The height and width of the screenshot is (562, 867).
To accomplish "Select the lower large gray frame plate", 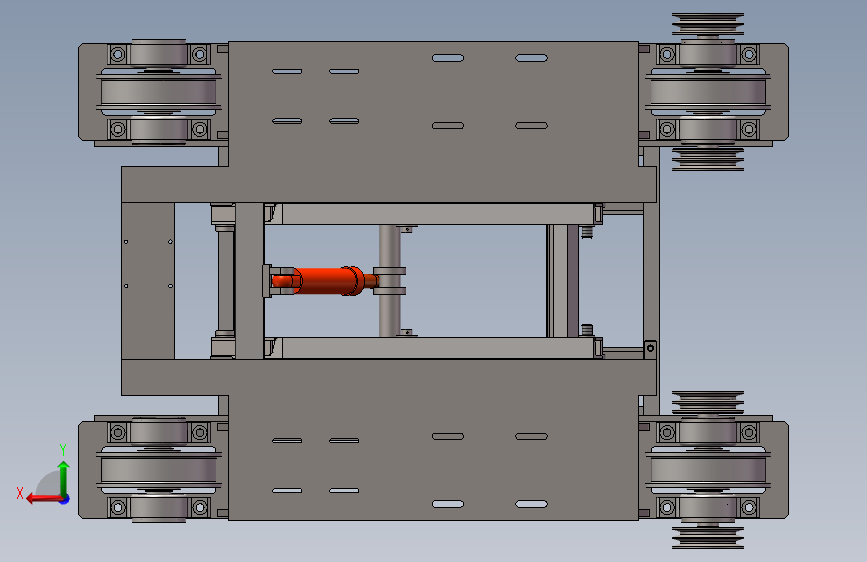I will coord(433,440).
